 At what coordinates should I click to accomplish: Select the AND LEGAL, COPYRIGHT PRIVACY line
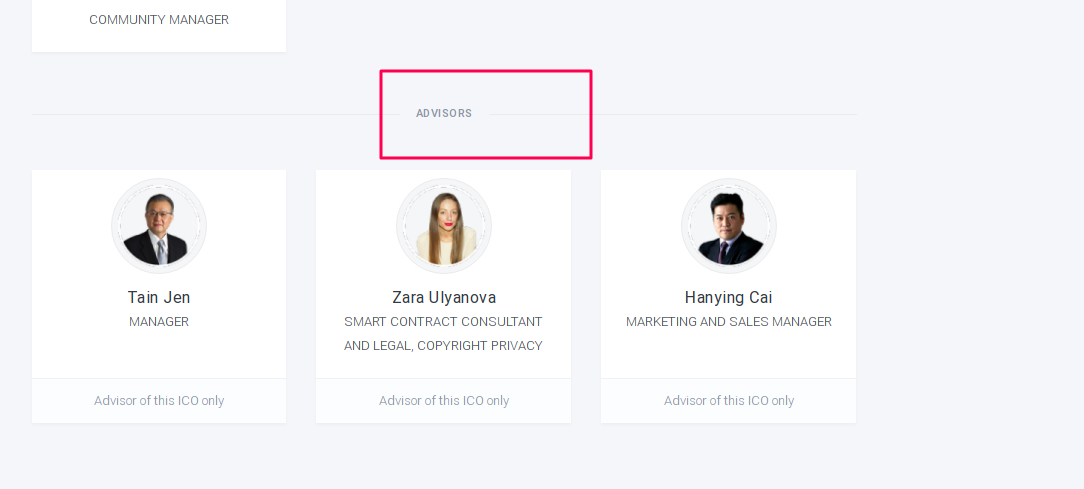pyautogui.click(x=443, y=346)
